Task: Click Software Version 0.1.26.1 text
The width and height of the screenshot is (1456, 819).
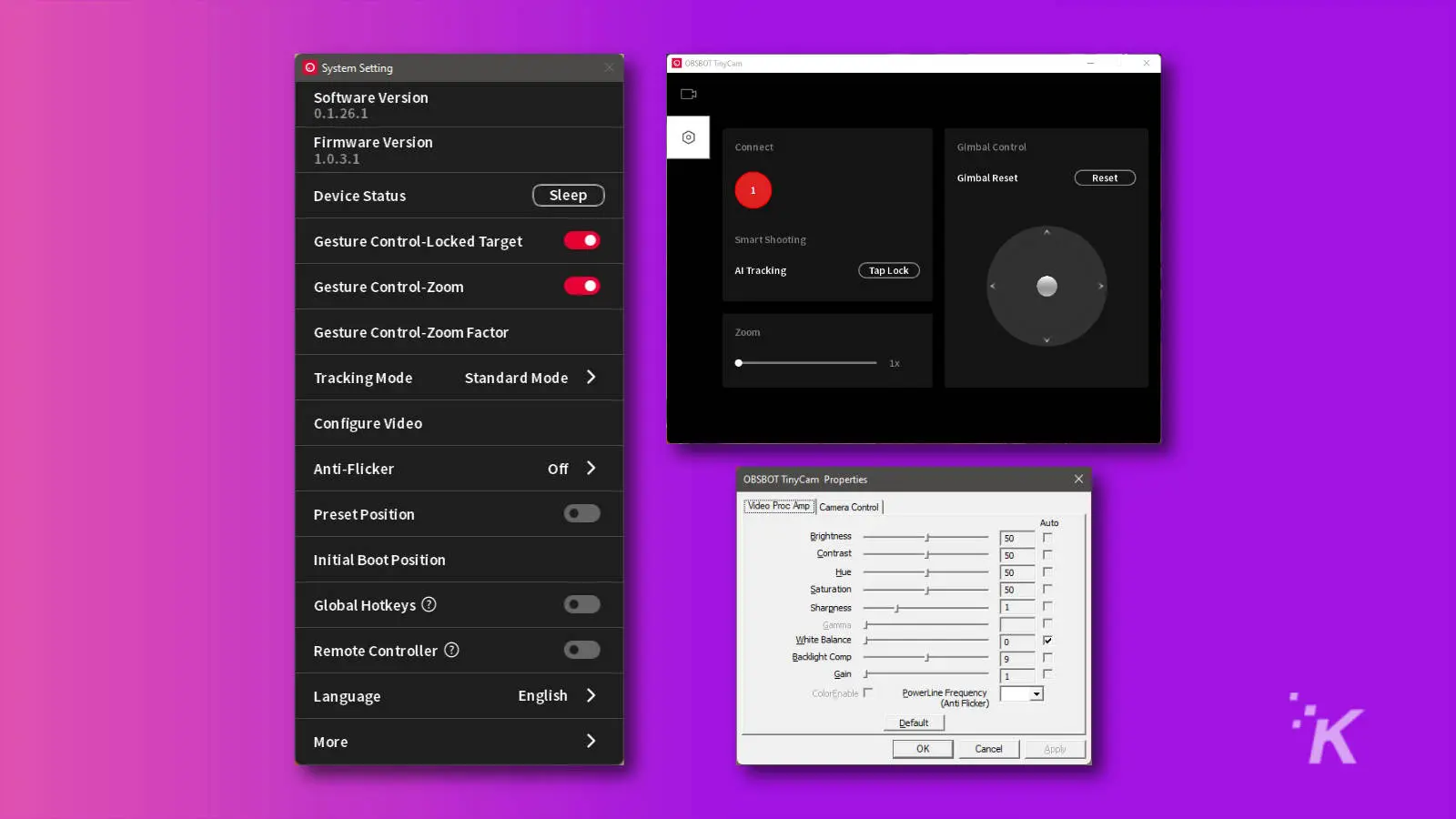Action: click(370, 105)
